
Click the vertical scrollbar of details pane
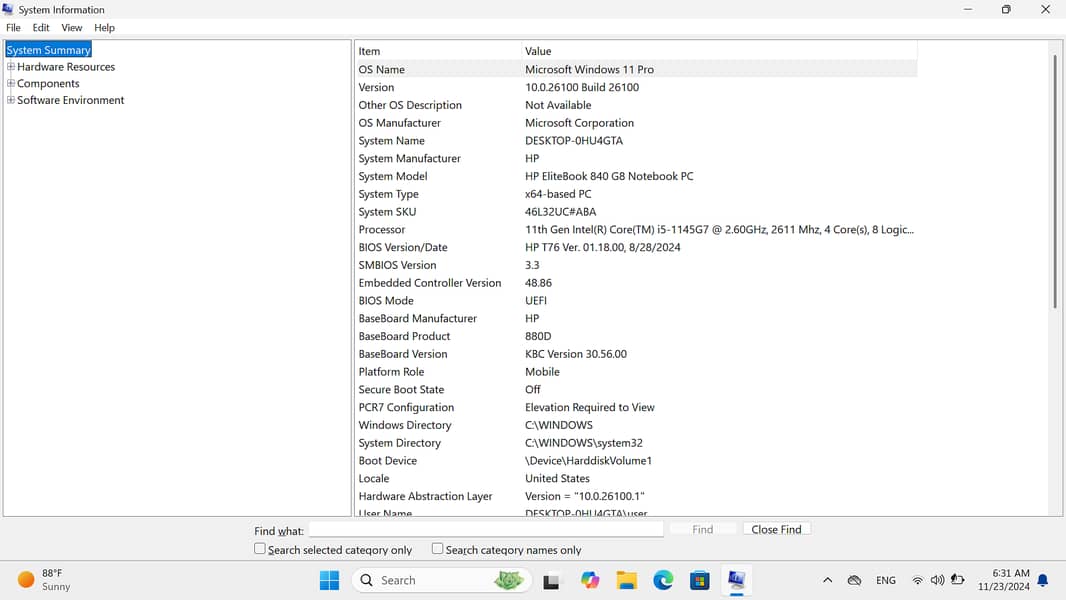pos(1055,180)
